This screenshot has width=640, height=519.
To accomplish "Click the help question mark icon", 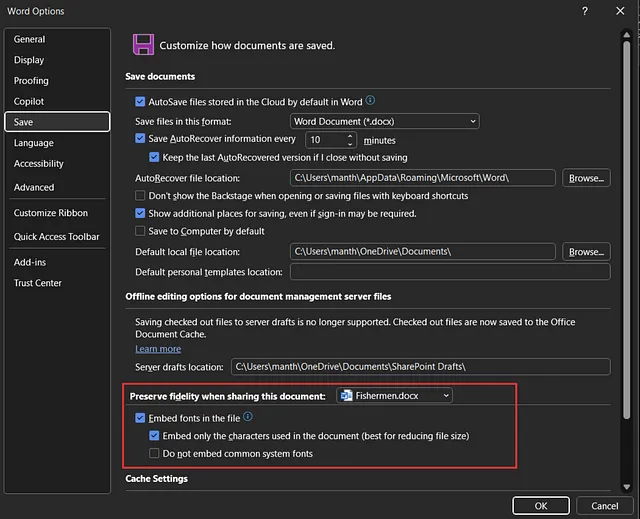I will coord(584,11).
